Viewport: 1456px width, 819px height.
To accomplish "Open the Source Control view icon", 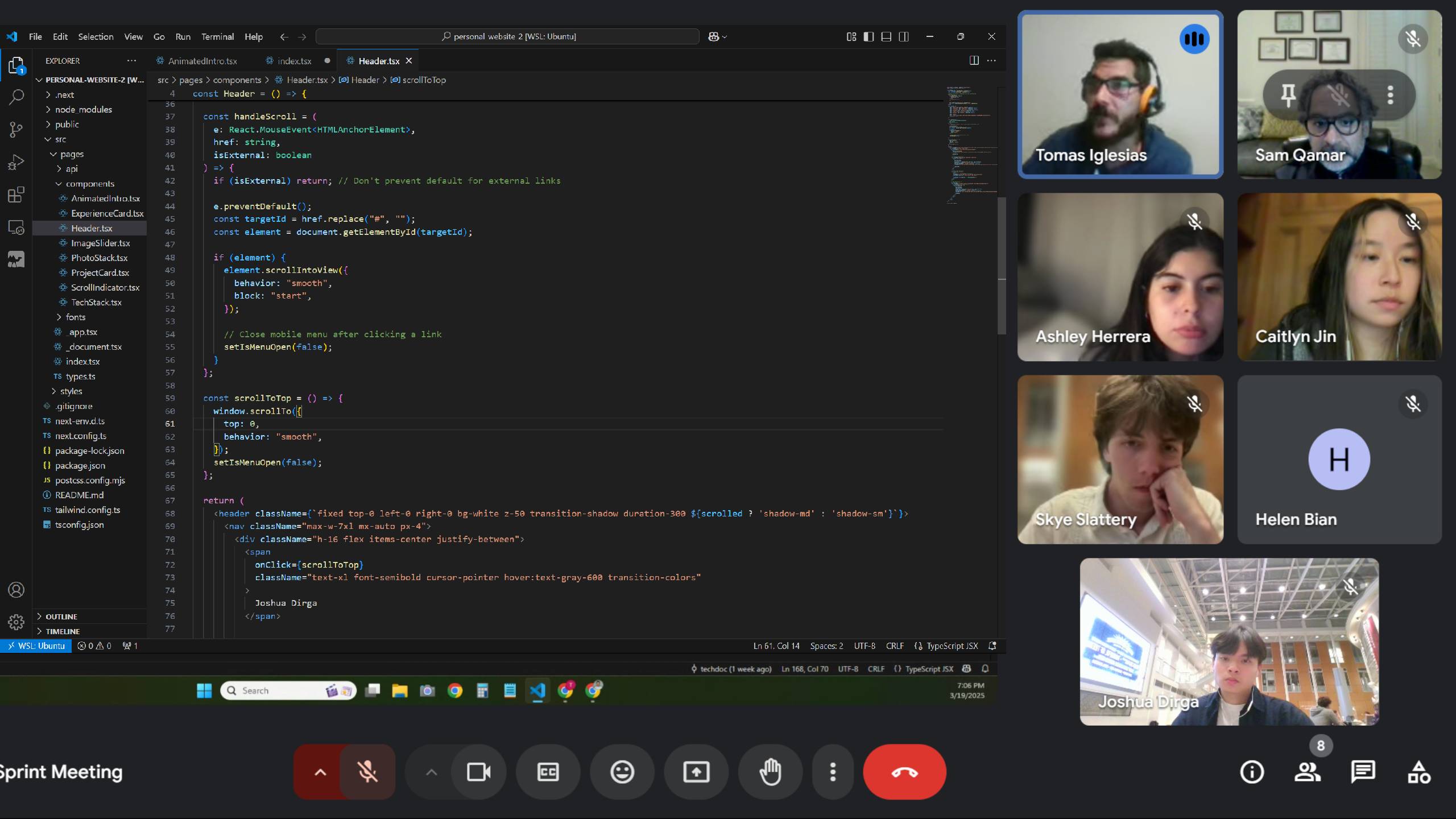I will 16,130.
